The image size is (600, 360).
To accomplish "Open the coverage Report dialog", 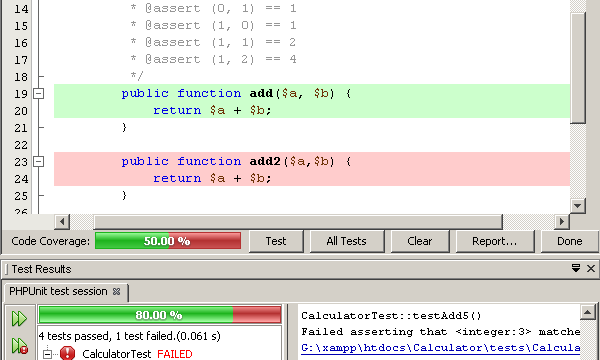I will click(494, 241).
